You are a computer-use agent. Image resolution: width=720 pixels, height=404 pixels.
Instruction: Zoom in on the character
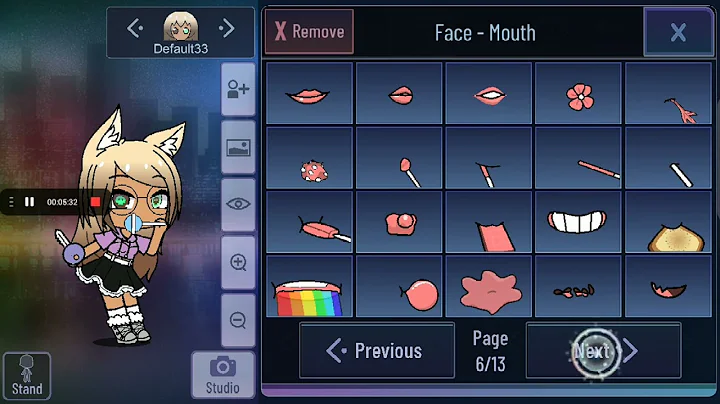coord(238,263)
